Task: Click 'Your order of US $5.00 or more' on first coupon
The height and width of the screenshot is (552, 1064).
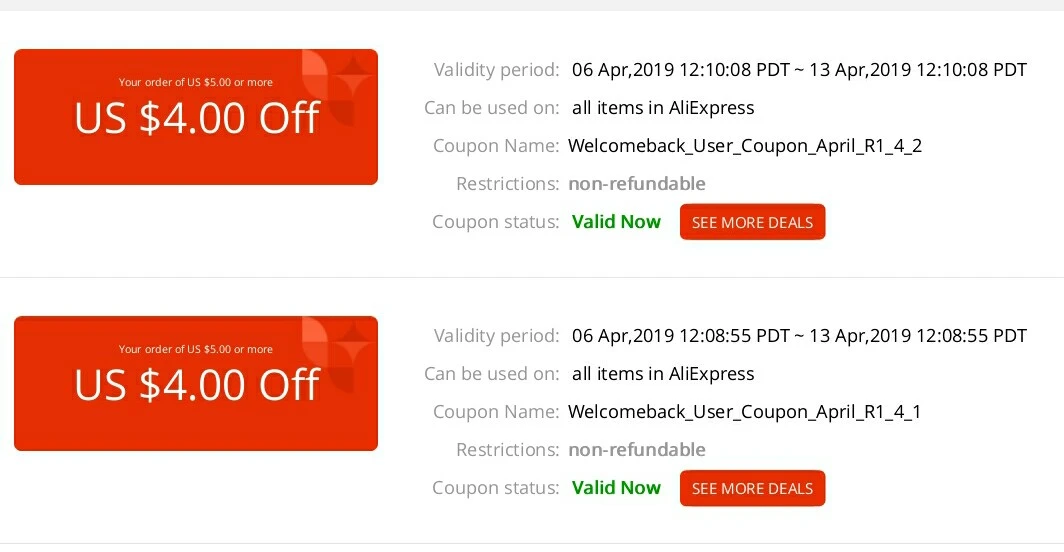Action: pyautogui.click(x=195, y=82)
